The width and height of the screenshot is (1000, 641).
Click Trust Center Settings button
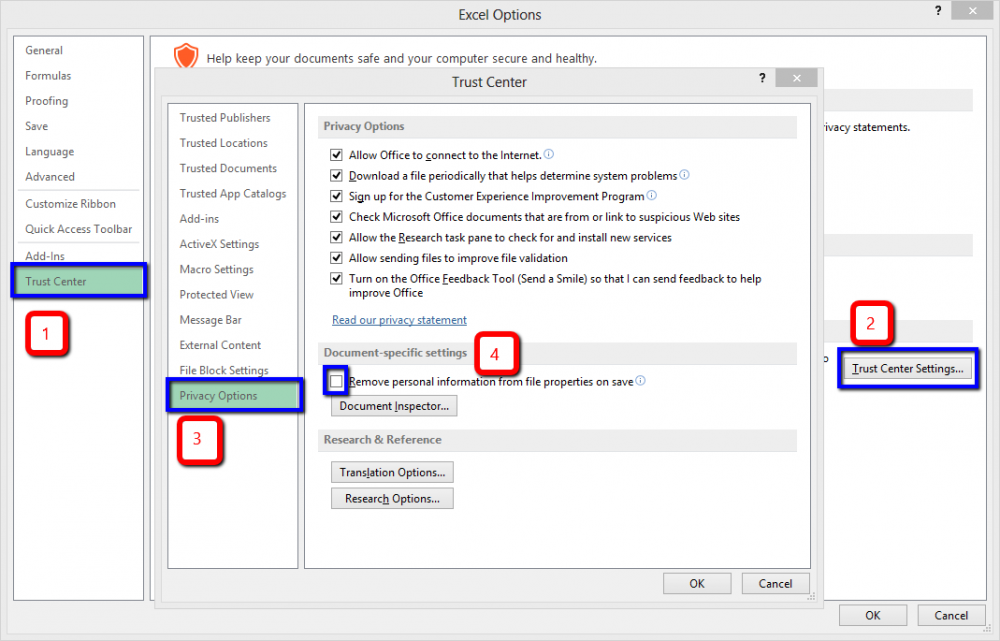pyautogui.click(x=908, y=369)
